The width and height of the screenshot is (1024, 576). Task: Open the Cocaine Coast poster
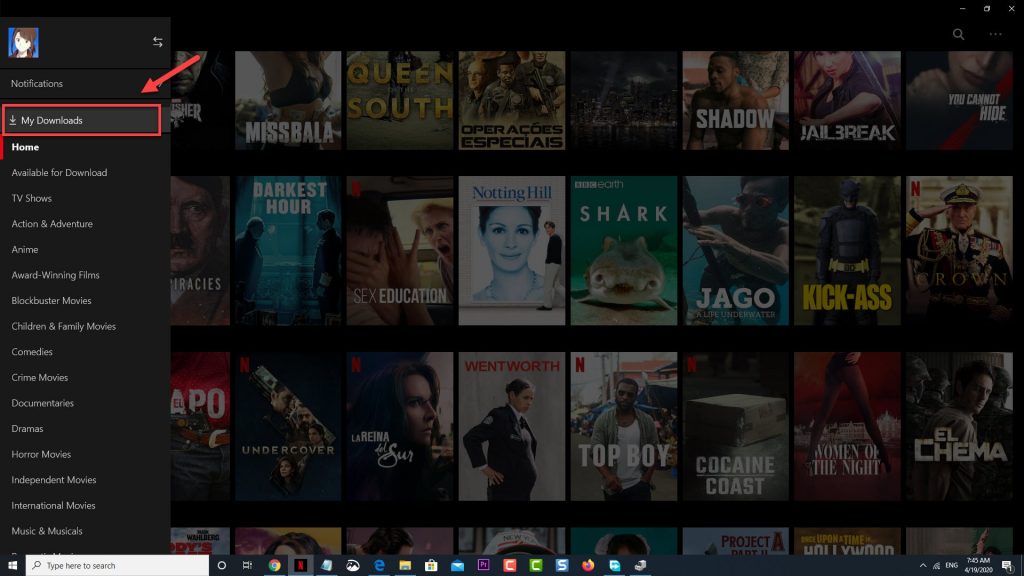[735, 426]
